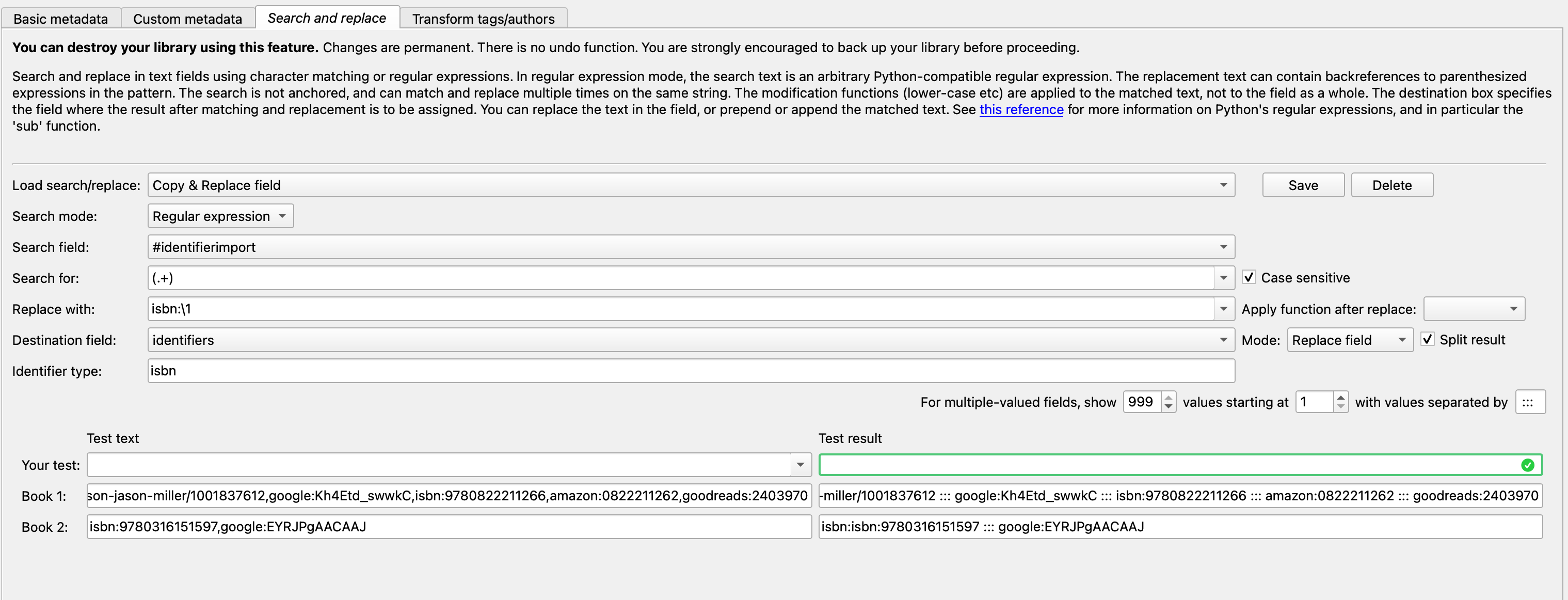Image resolution: width=1568 pixels, height=600 pixels.
Task: Open the Your test history arrow
Action: point(801,465)
